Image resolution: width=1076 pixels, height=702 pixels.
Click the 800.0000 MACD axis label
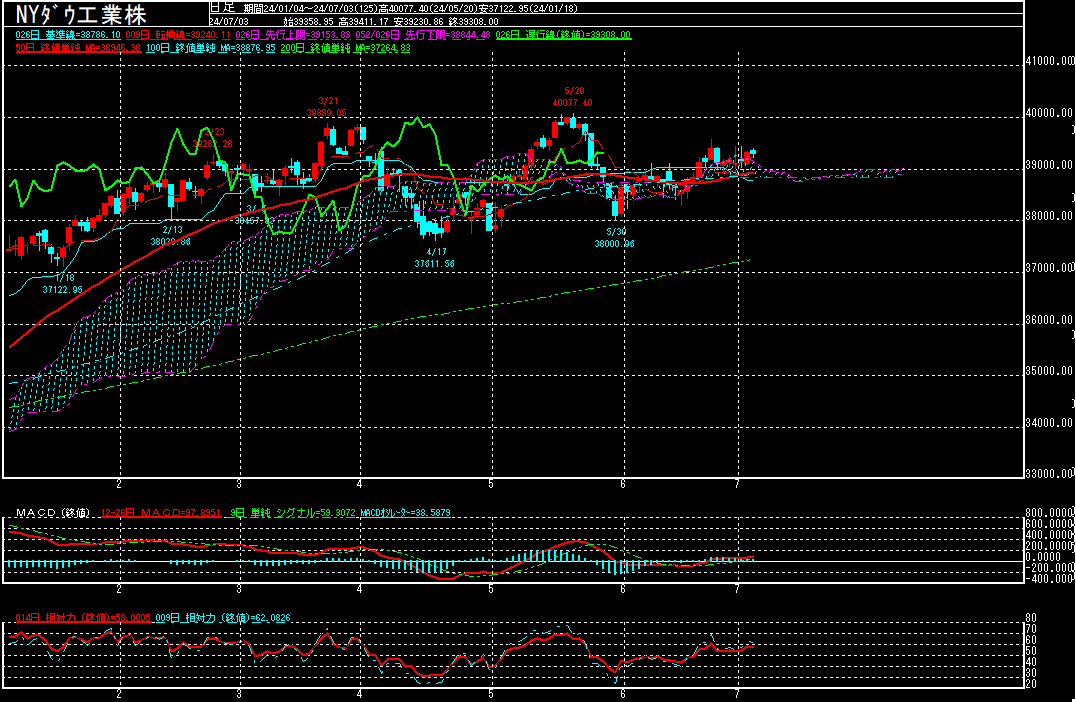tap(1049, 513)
